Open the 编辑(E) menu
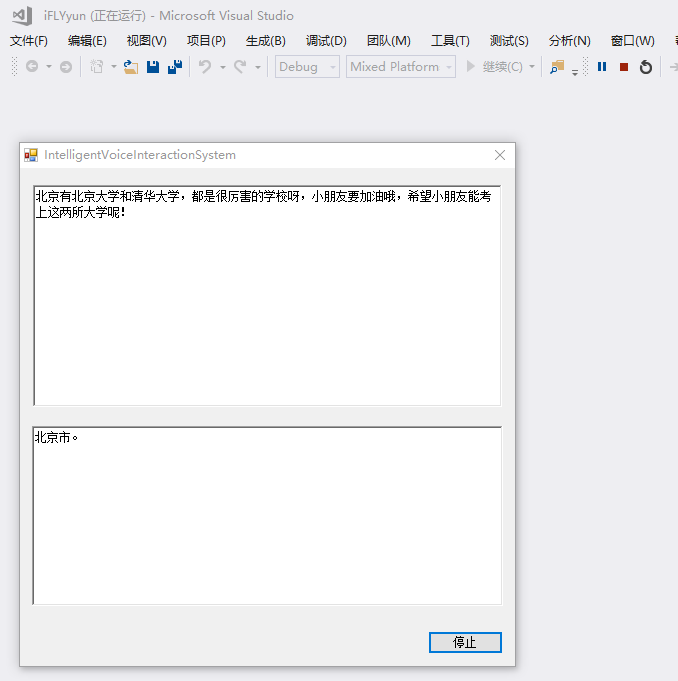The image size is (678, 681). coord(87,41)
